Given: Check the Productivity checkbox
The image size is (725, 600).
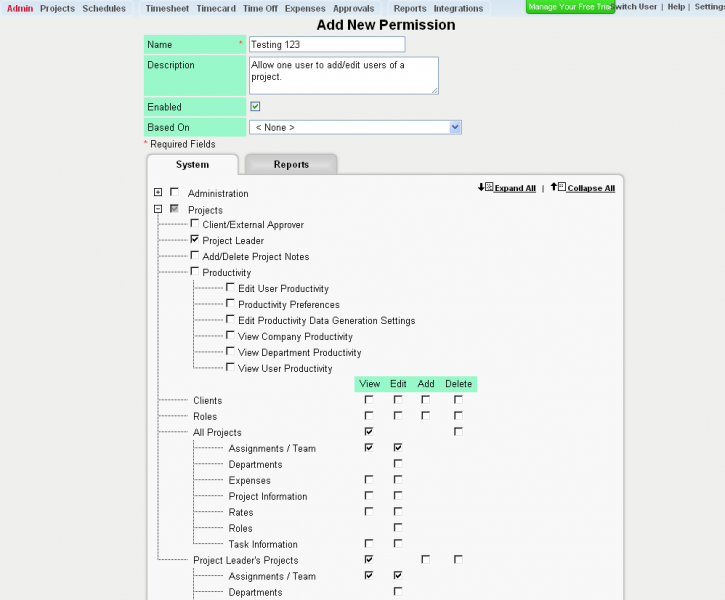Looking at the screenshot, I should pyautogui.click(x=195, y=271).
